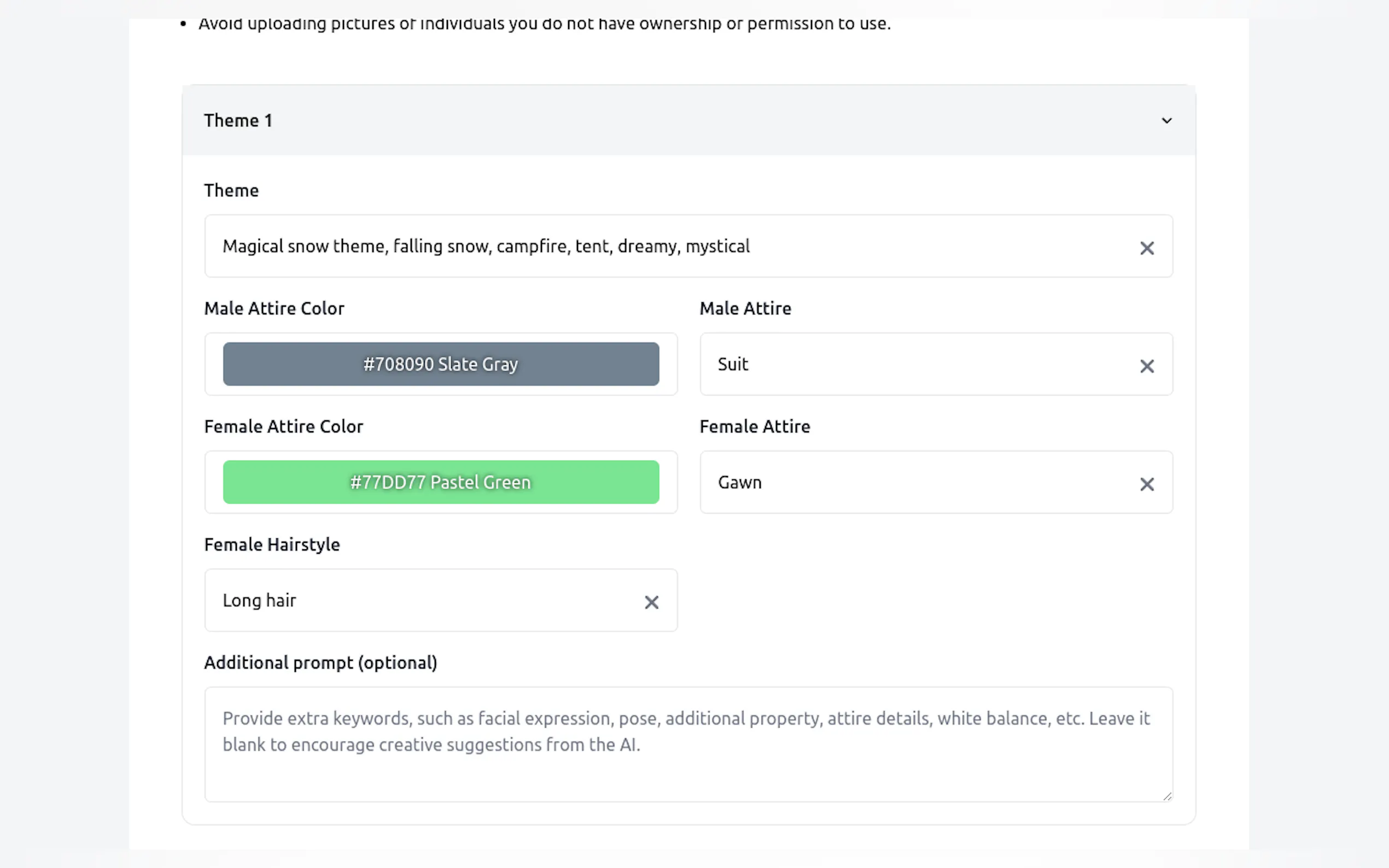The image size is (1389, 868).
Task: Open the Pastel Green female color picker
Action: pos(440,482)
